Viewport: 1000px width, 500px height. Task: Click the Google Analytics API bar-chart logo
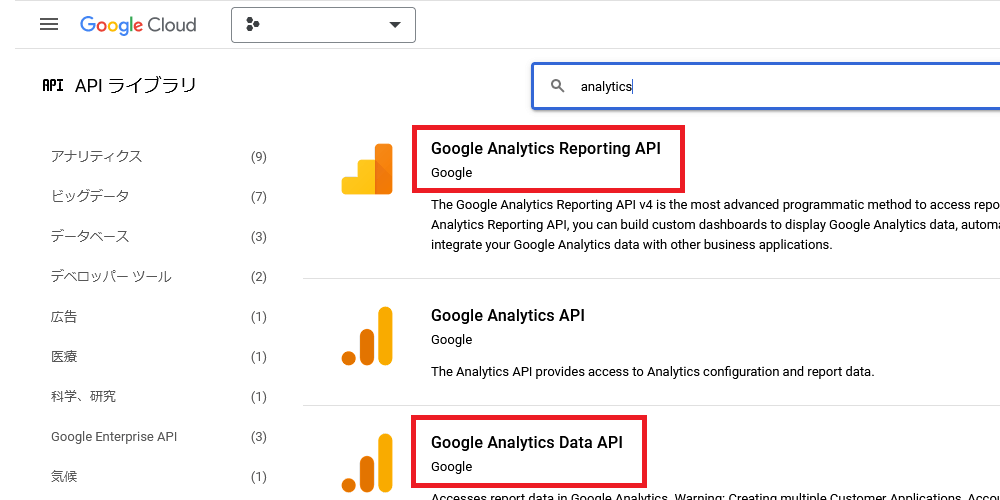(x=367, y=336)
